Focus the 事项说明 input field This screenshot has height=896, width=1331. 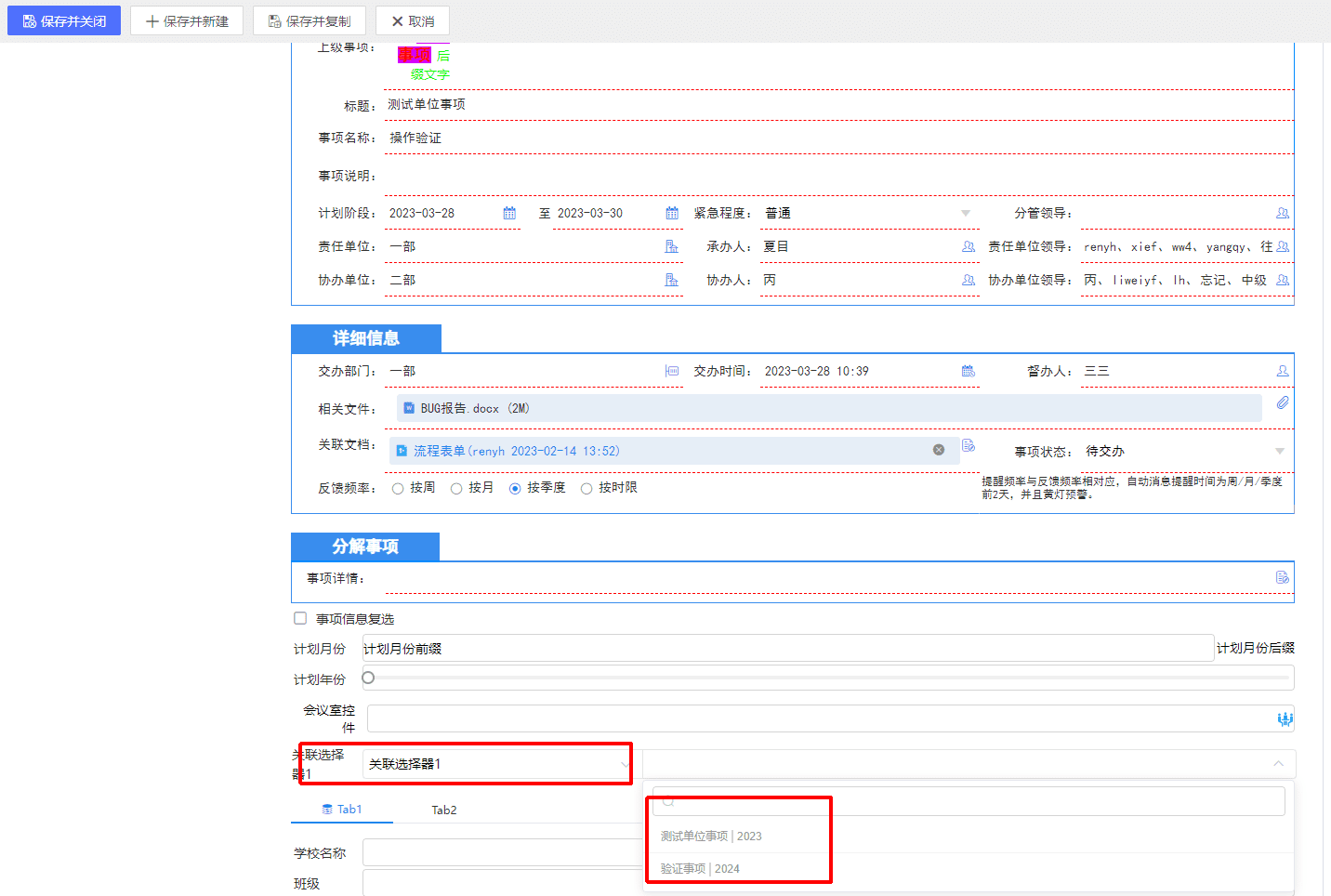pos(839,176)
